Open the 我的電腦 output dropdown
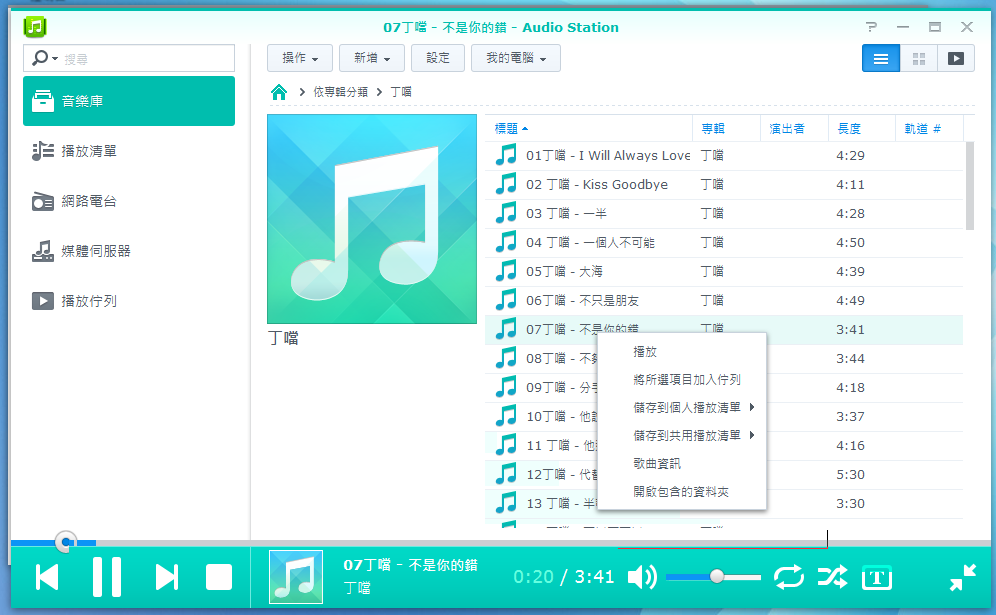This screenshot has width=996, height=615. pyautogui.click(x=516, y=58)
